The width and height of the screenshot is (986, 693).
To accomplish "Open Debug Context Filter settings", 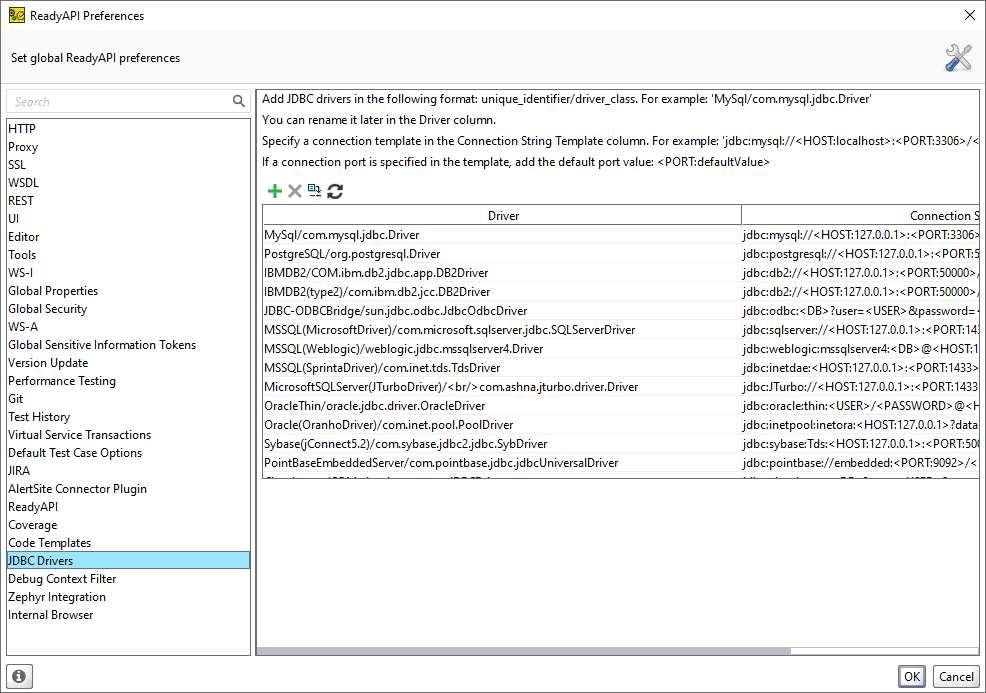I will pyautogui.click(x=128, y=579).
